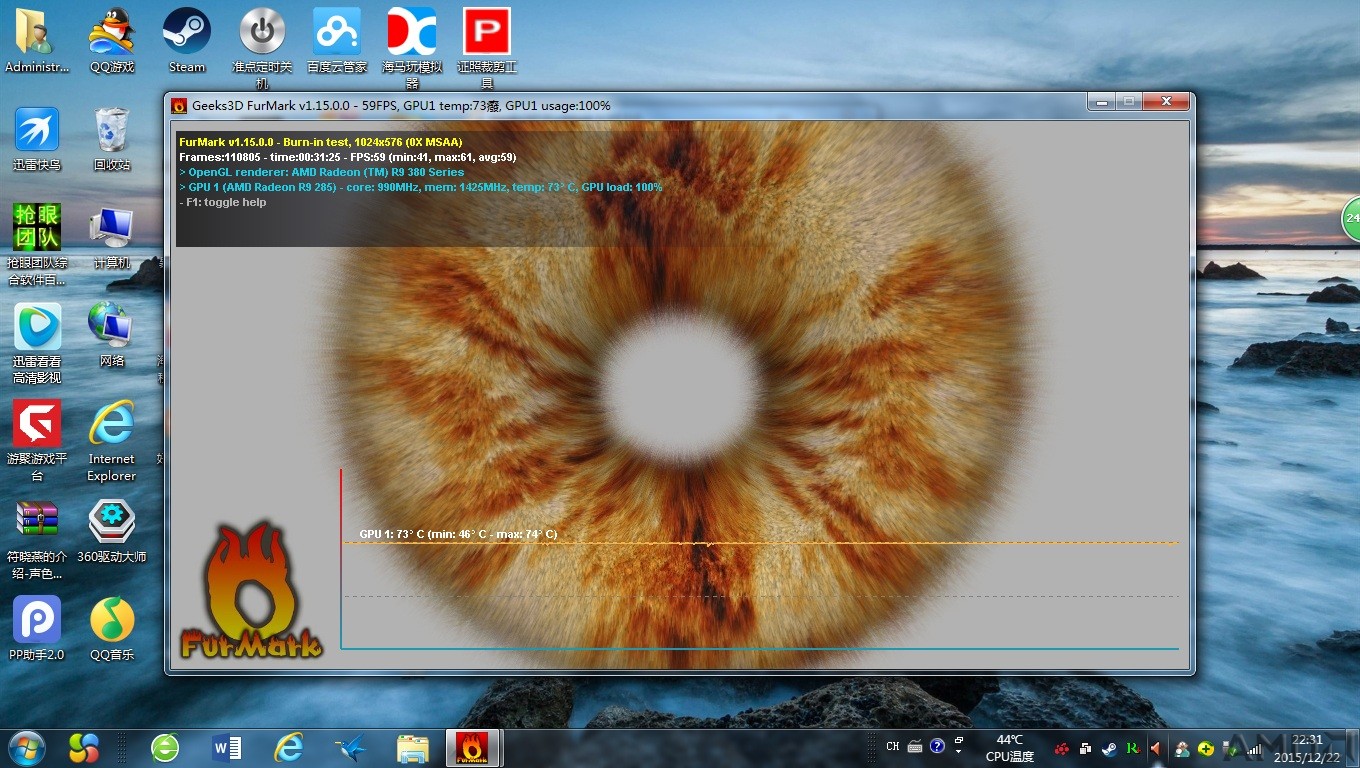Viewport: 1360px width, 768px height.
Task: Open the blue hummingbird taskbar app
Action: [x=350, y=747]
